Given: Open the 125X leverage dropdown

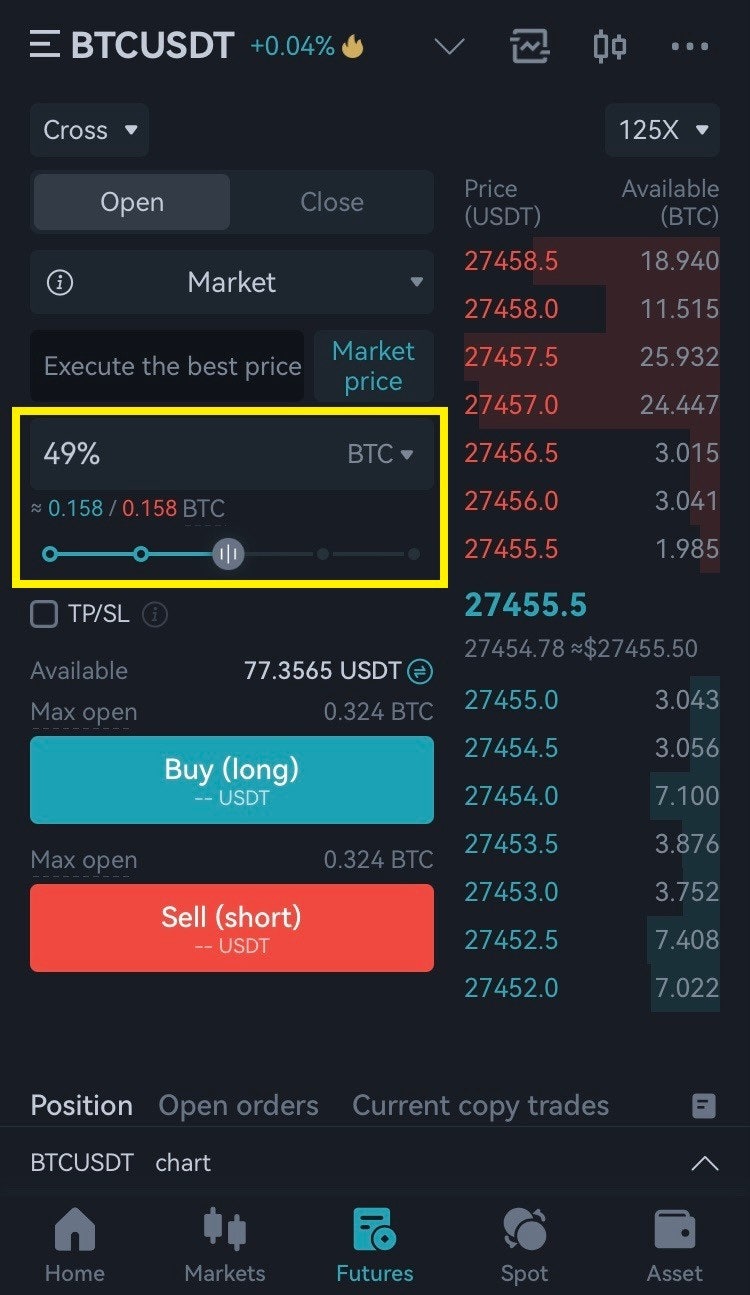Looking at the screenshot, I should (662, 130).
